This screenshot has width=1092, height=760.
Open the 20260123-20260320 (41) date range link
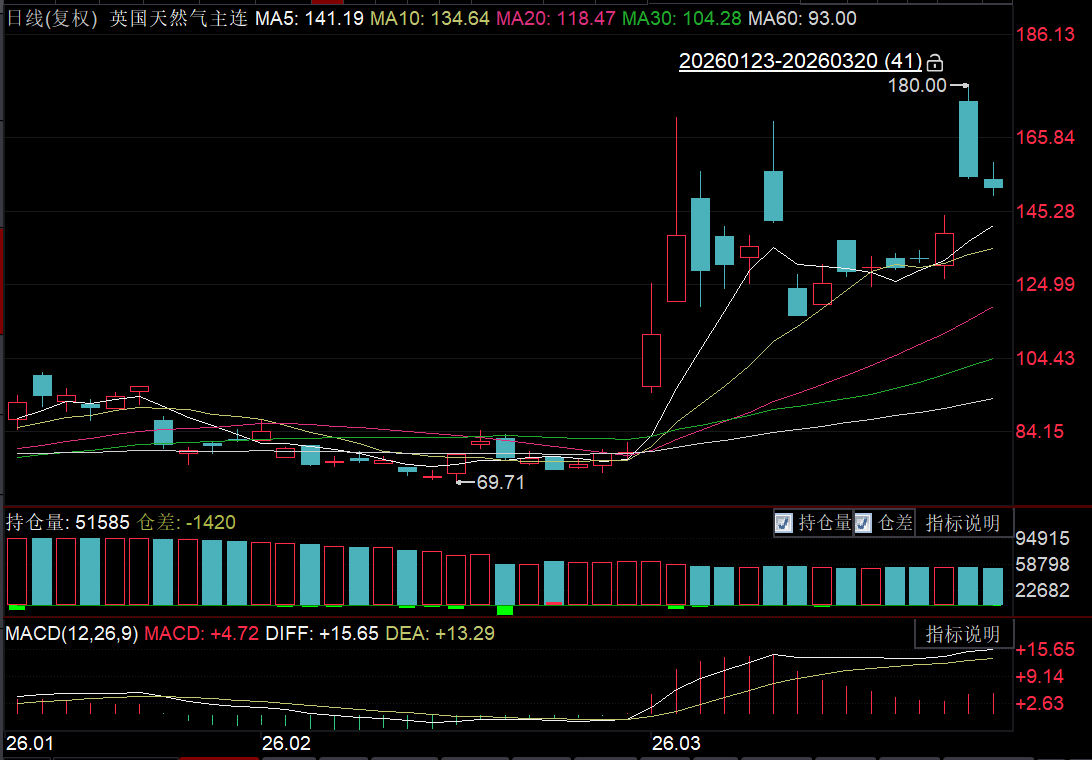[800, 61]
